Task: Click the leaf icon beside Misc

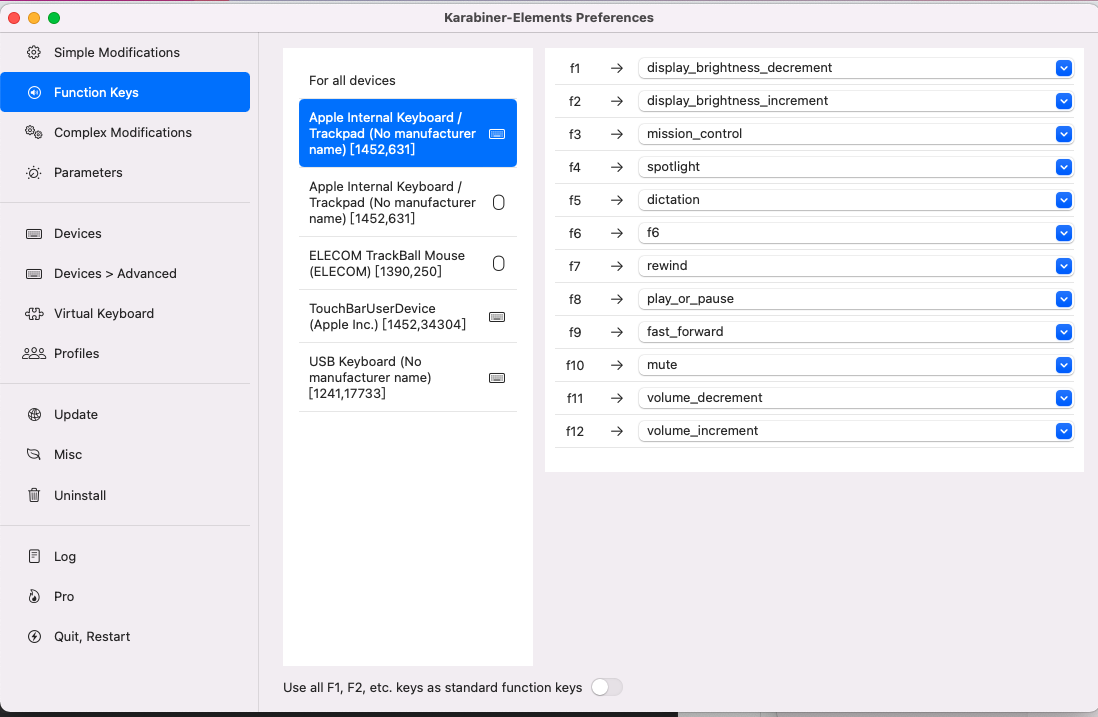Action: click(x=34, y=454)
